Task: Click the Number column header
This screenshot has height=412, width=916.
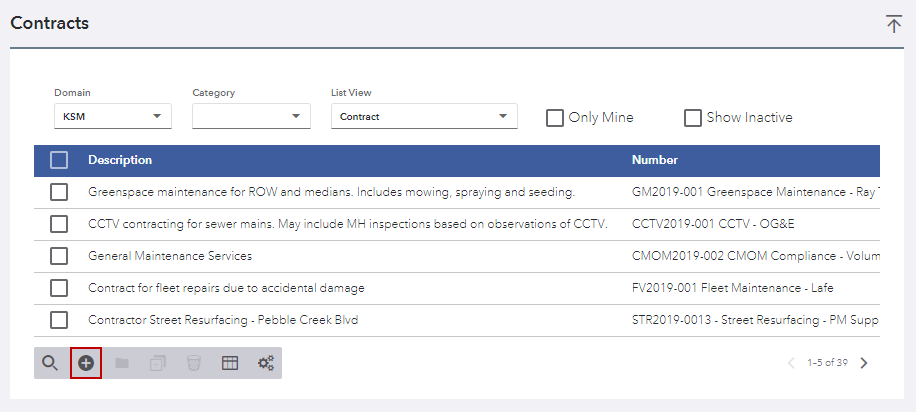Action: [x=655, y=160]
